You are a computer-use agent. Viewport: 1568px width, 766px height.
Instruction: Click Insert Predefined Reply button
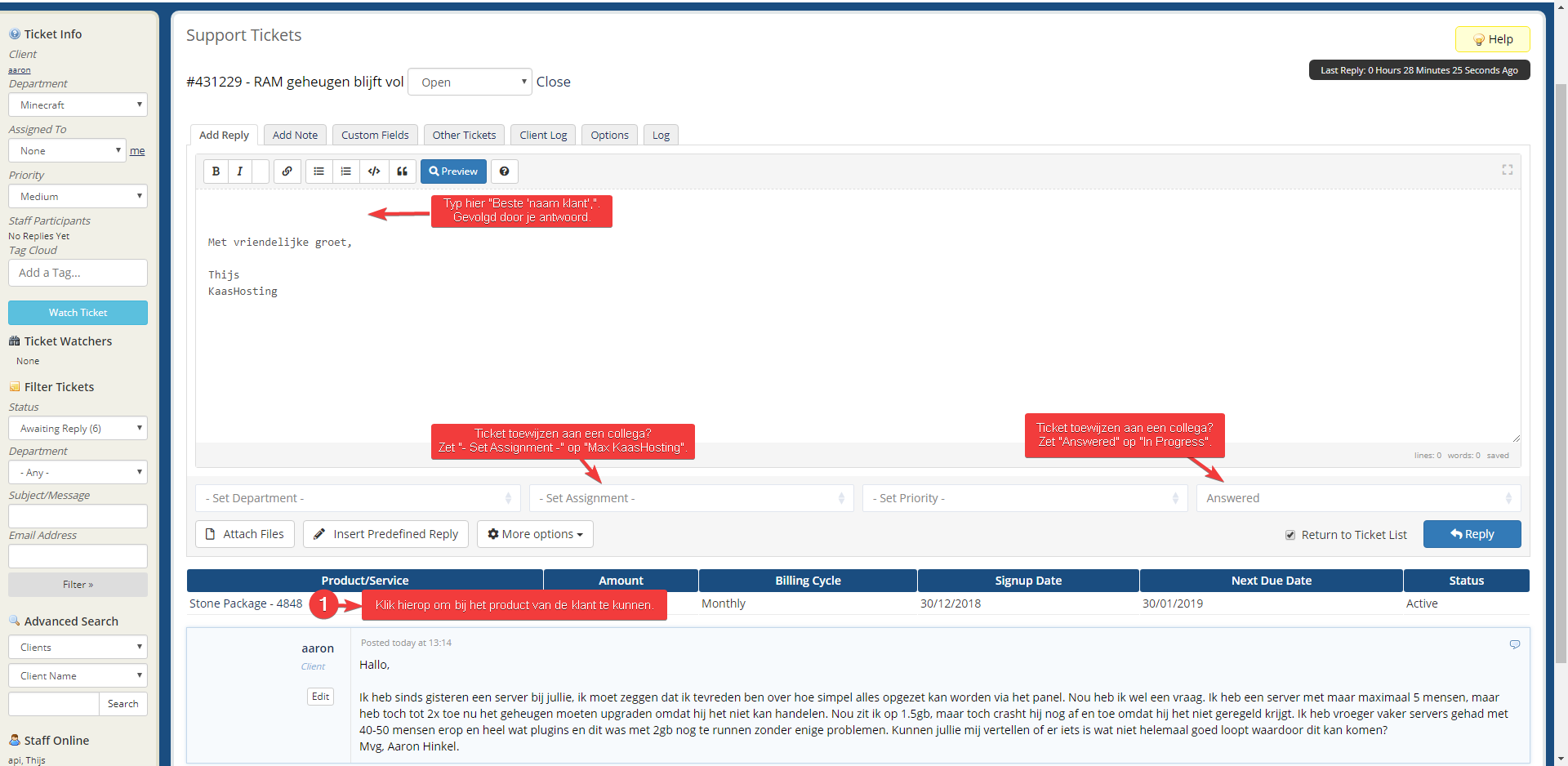(x=386, y=534)
